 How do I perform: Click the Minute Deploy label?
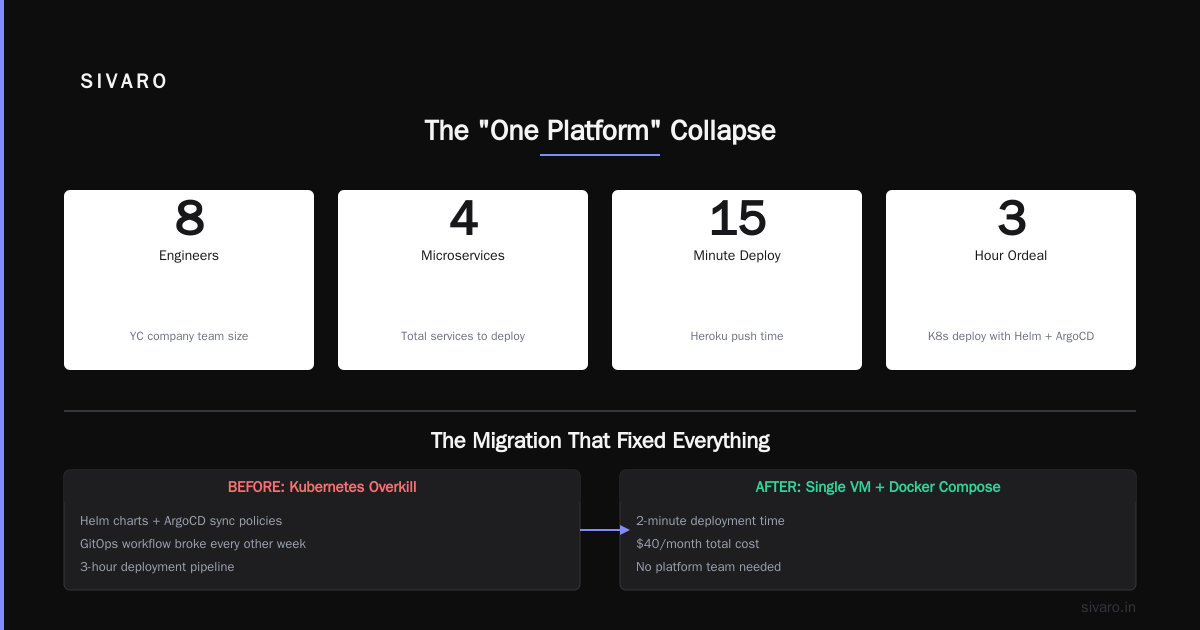pos(737,255)
